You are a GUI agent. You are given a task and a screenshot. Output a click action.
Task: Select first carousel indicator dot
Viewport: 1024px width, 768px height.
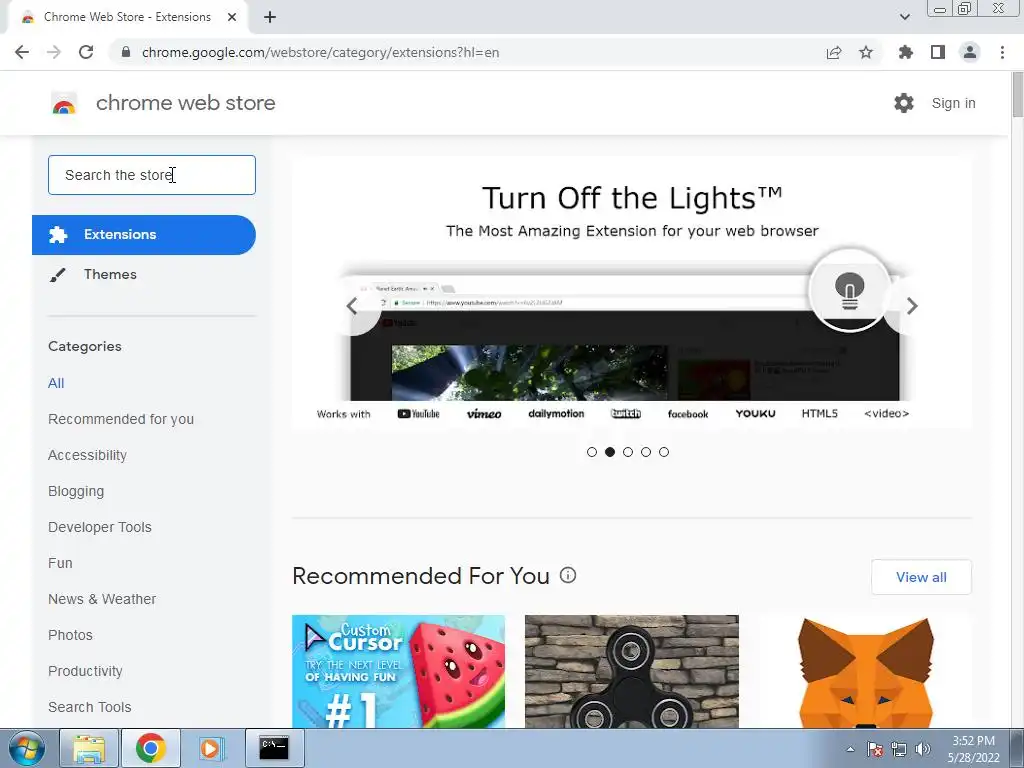pos(592,452)
